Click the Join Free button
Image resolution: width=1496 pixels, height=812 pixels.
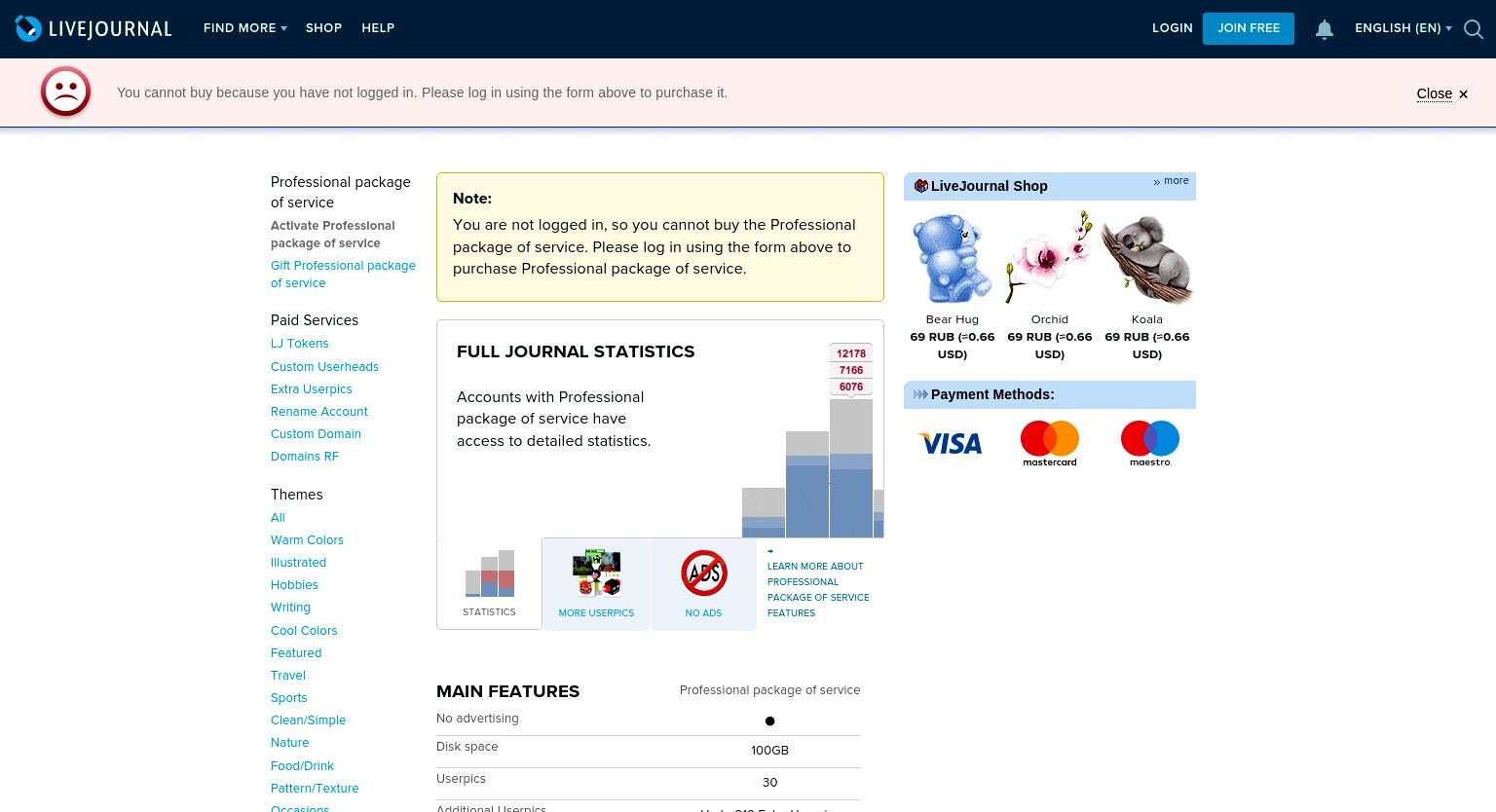tap(1248, 28)
